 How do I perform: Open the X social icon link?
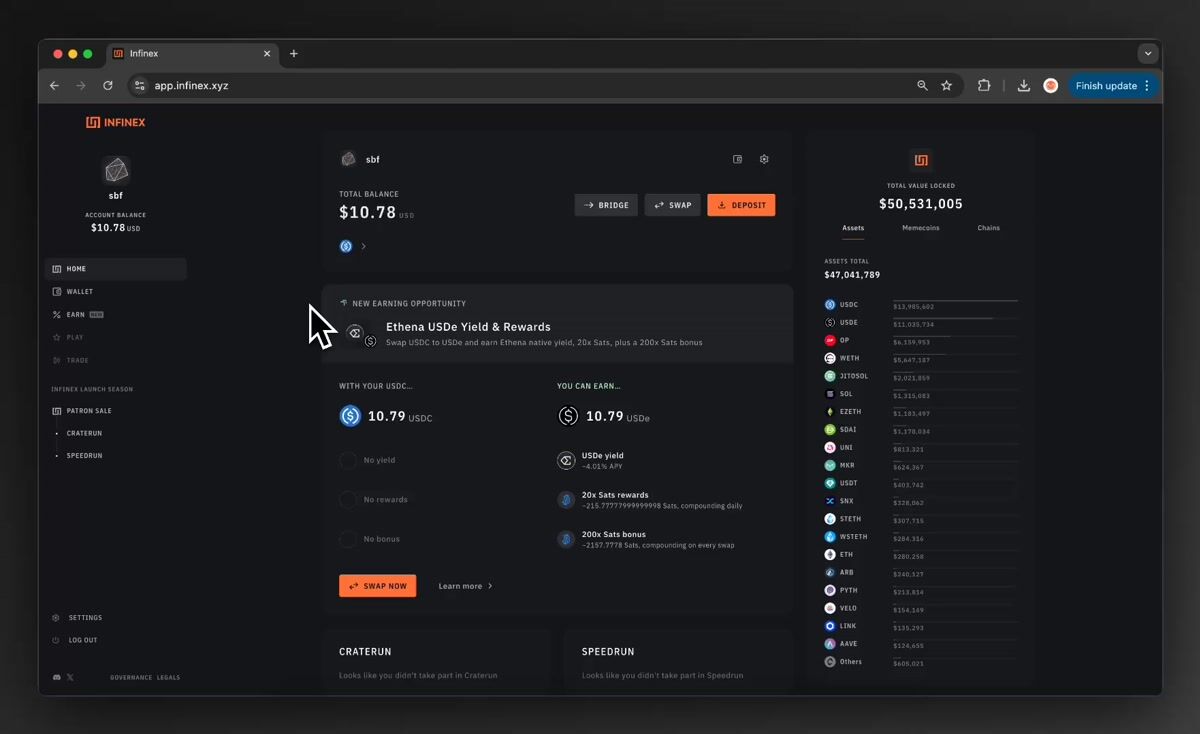point(70,678)
